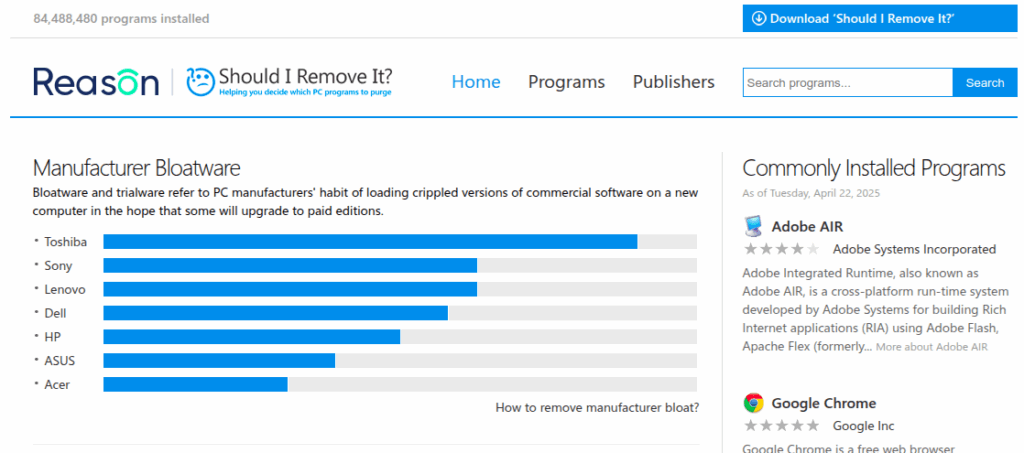Click the Toshiba bloatware progress bar
Image resolution: width=1024 pixels, height=453 pixels.
click(400, 242)
